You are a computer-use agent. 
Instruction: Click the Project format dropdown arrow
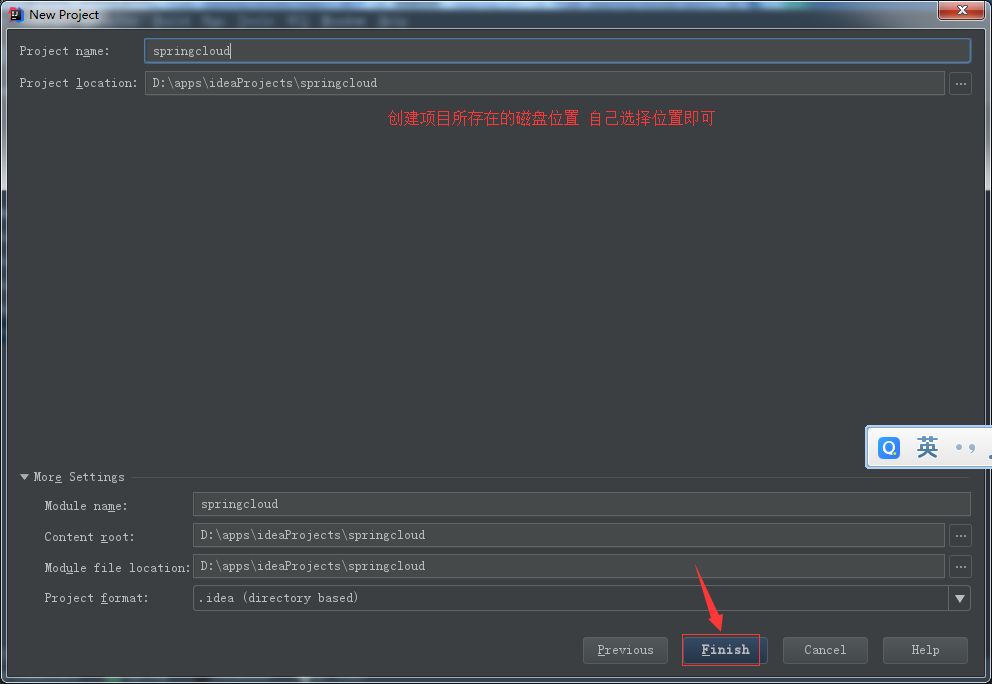(960, 599)
